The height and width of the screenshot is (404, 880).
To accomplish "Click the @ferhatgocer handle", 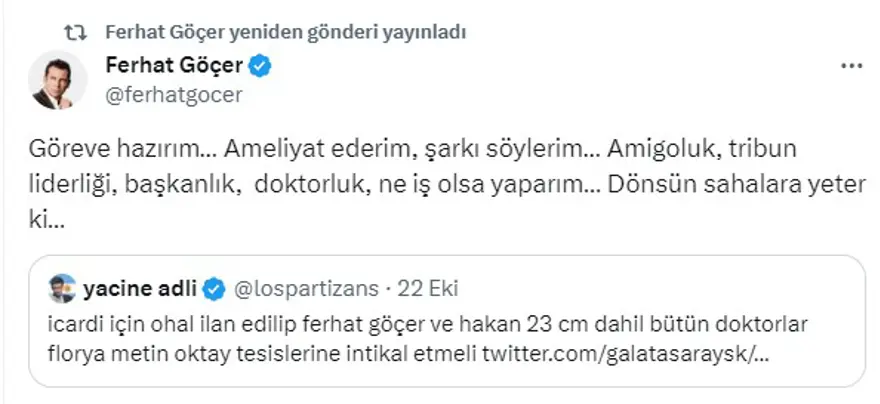I will (x=174, y=94).
